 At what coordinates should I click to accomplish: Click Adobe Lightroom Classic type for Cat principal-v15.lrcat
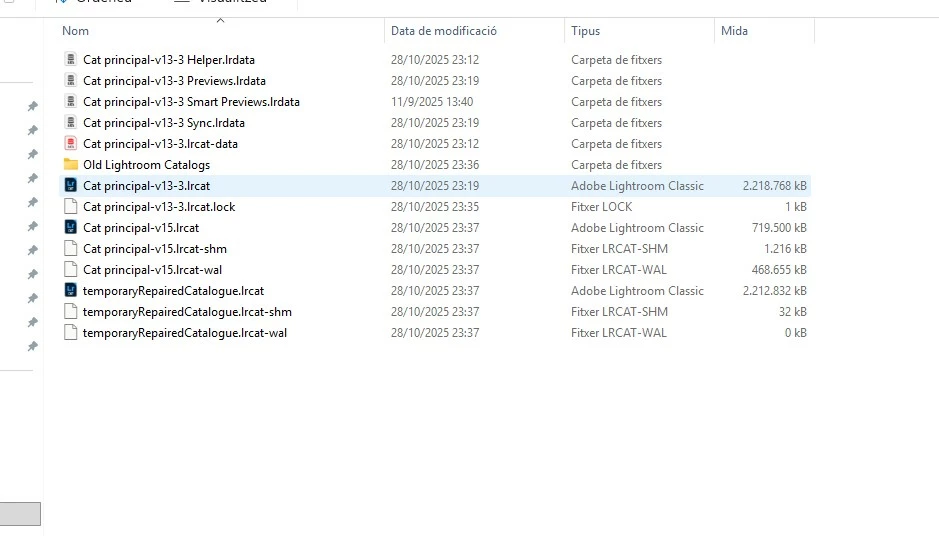tap(637, 227)
